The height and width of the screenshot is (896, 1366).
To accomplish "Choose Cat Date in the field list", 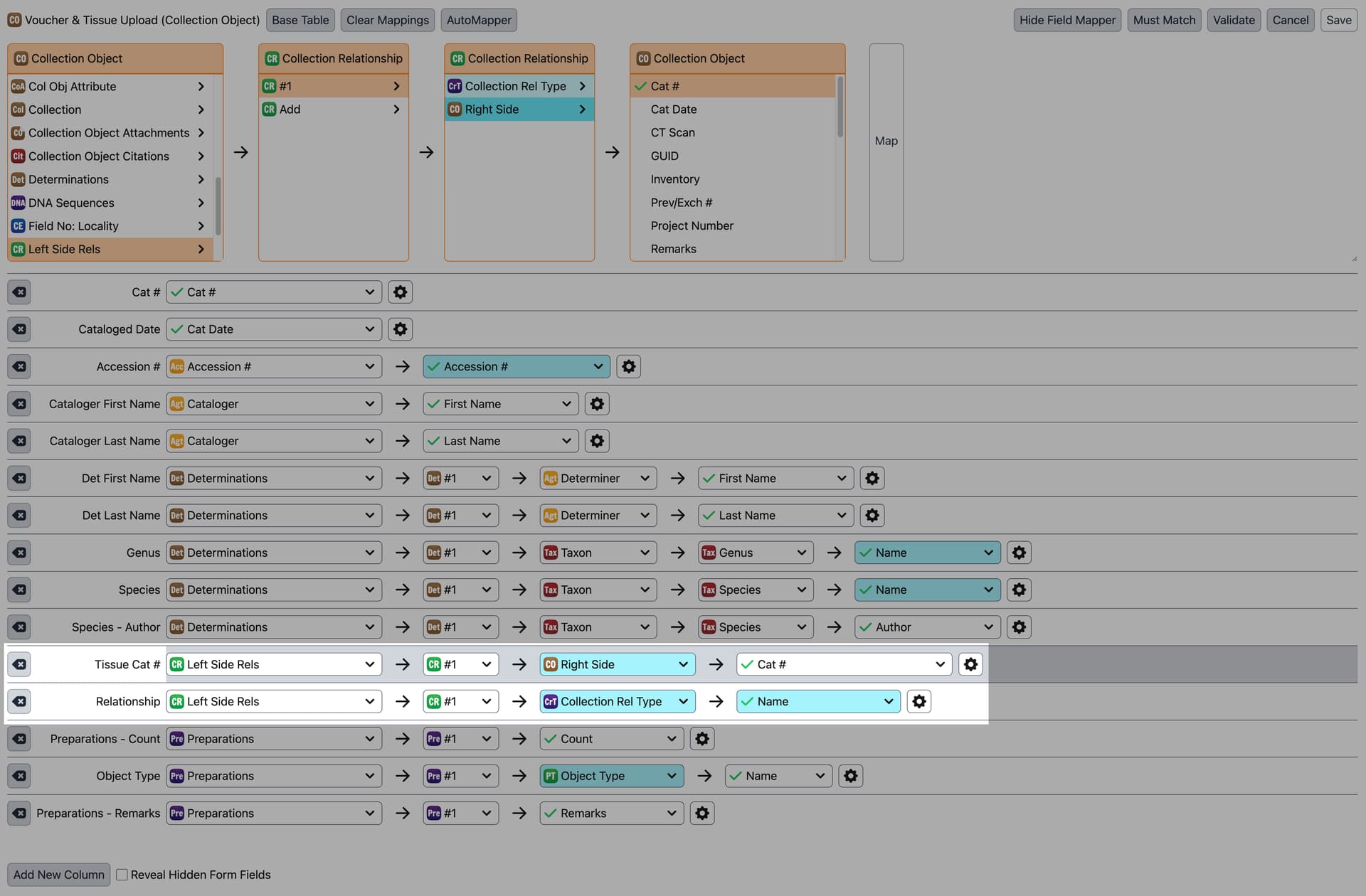I will (673, 110).
